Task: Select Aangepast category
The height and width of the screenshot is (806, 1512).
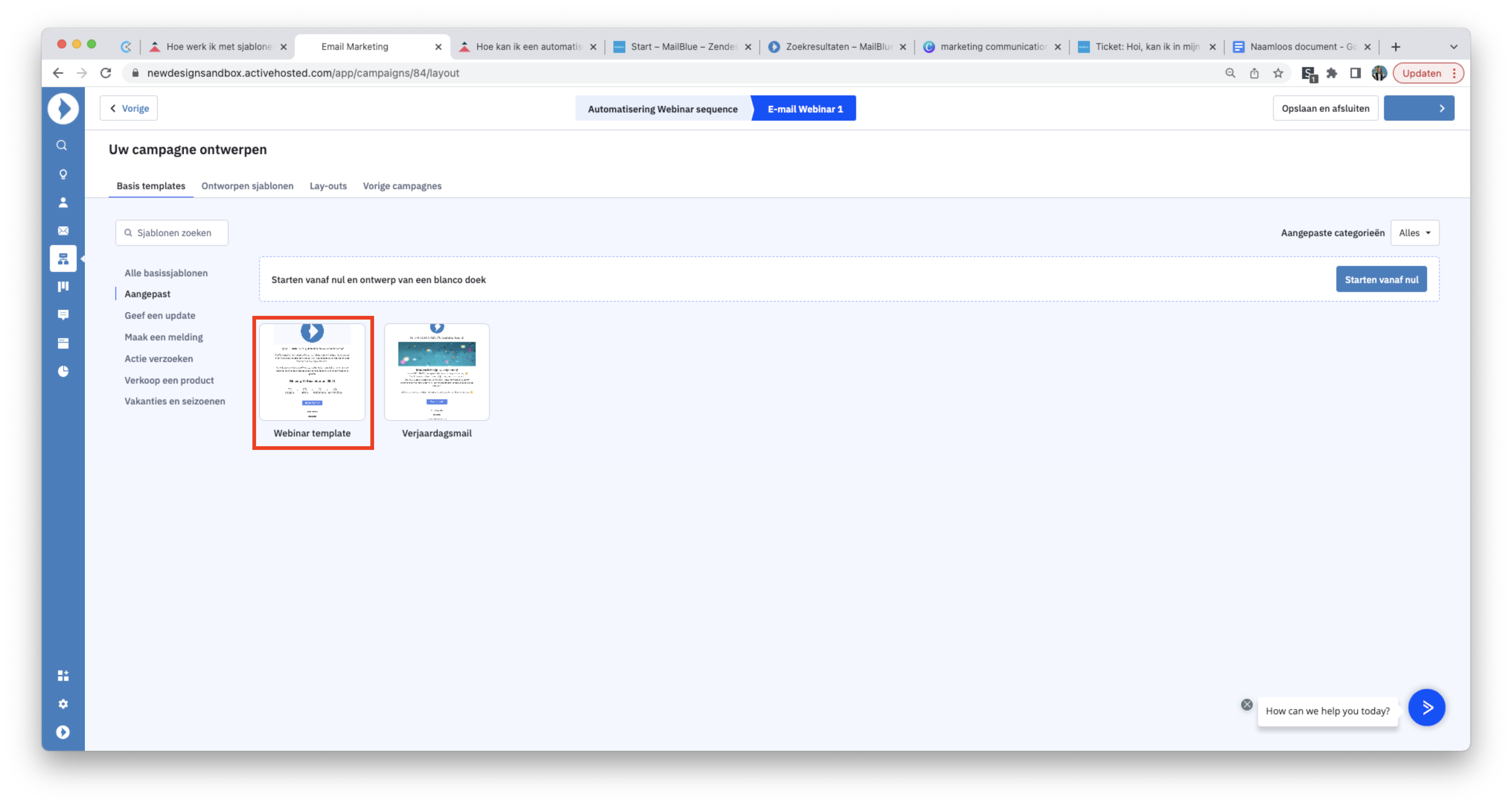Action: [147, 294]
